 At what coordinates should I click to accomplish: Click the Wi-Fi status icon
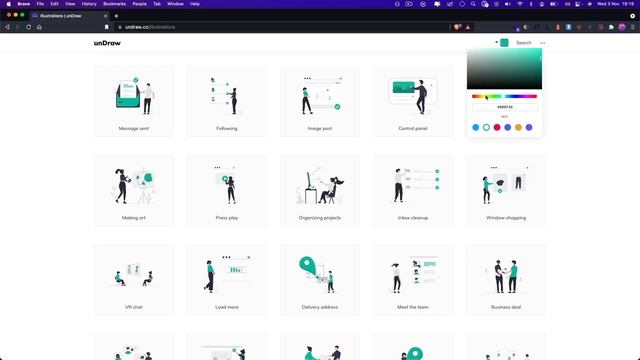(520, 4)
